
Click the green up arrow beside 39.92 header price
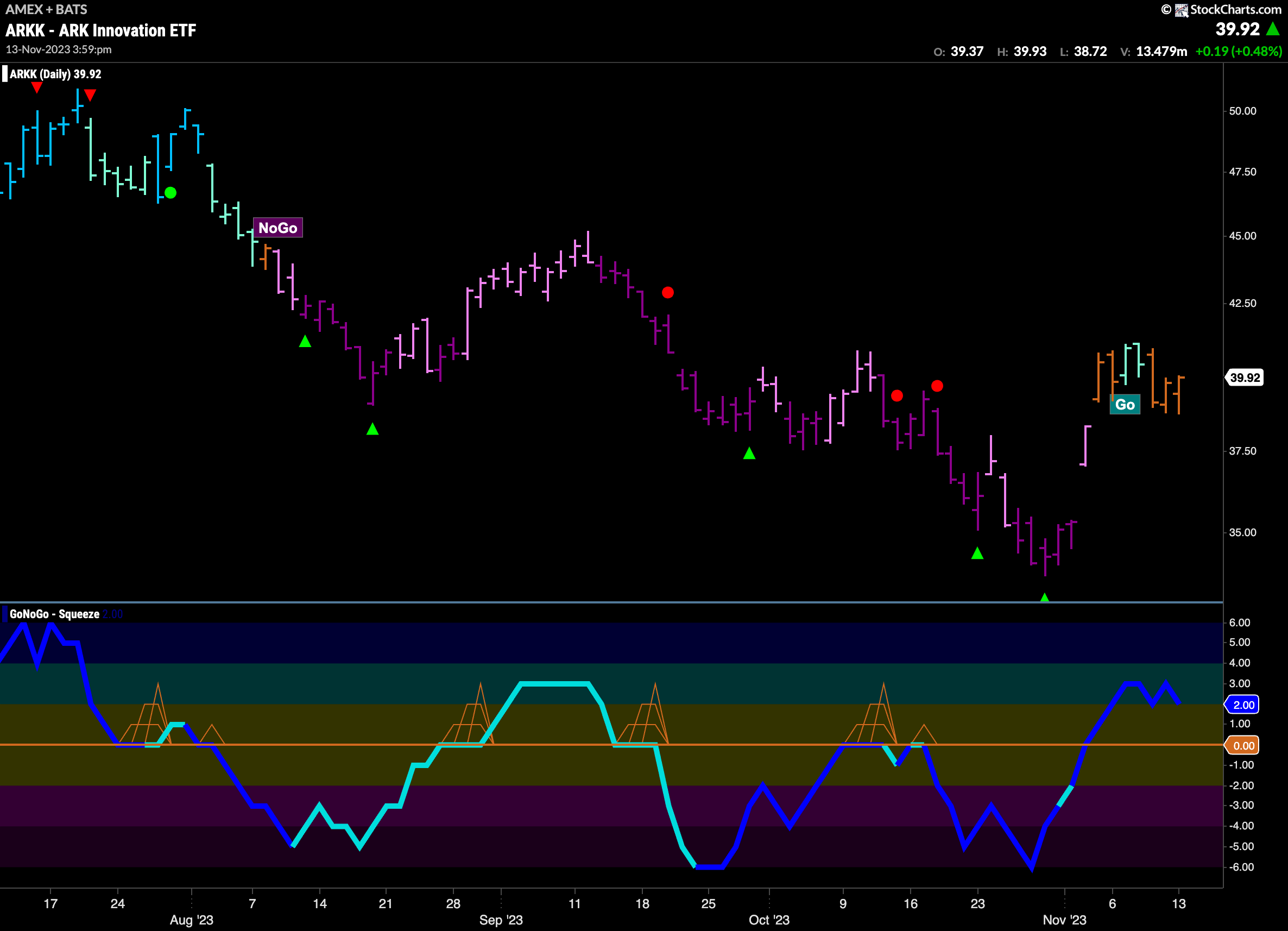pos(1273,29)
